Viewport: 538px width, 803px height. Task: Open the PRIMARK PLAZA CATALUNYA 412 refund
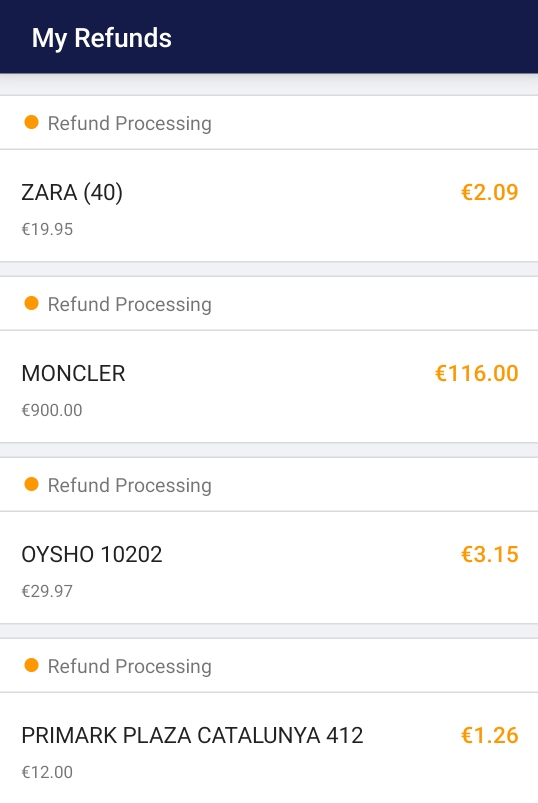coord(269,748)
